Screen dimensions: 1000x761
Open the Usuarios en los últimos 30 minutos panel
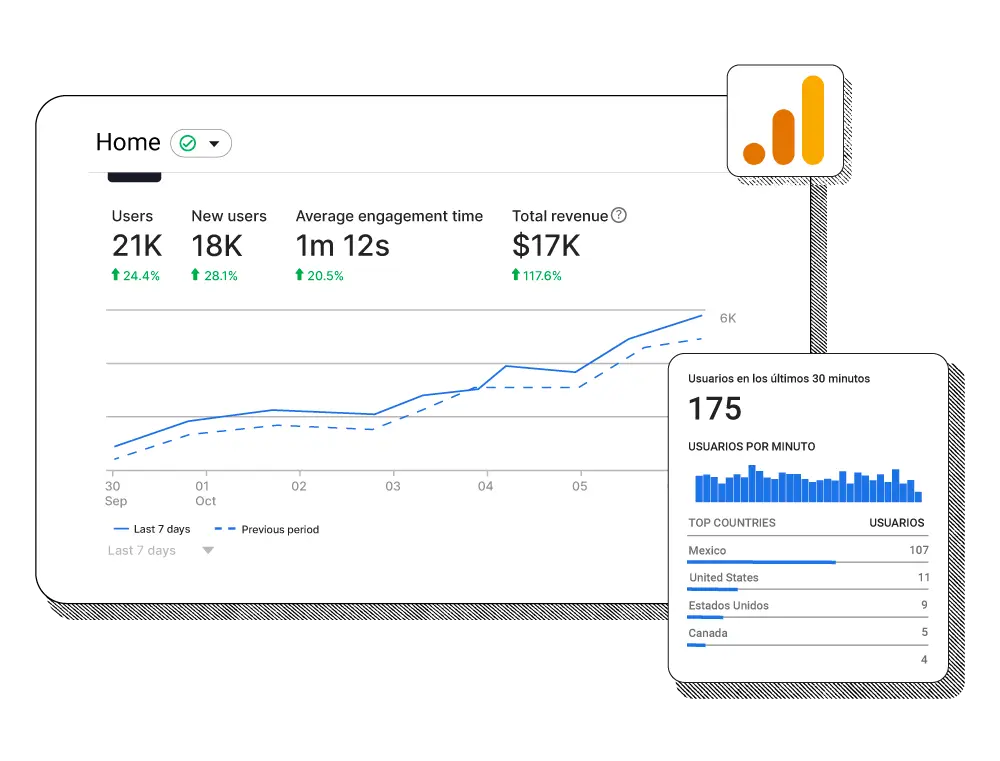(x=778, y=378)
